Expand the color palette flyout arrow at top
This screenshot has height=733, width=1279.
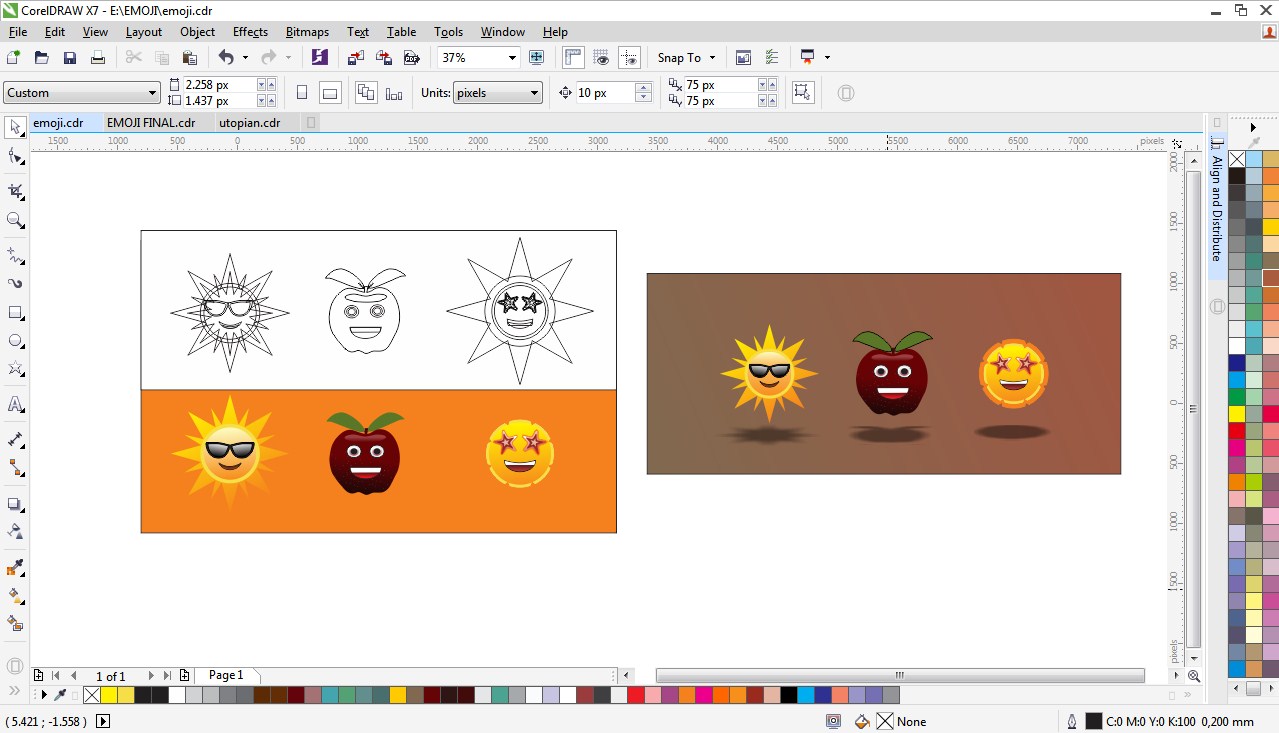click(x=1253, y=128)
